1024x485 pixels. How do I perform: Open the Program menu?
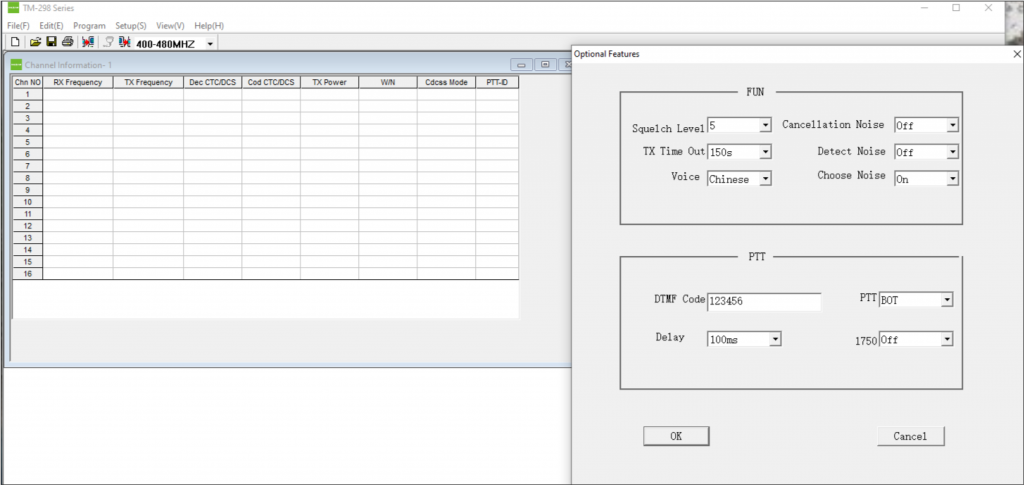click(89, 25)
